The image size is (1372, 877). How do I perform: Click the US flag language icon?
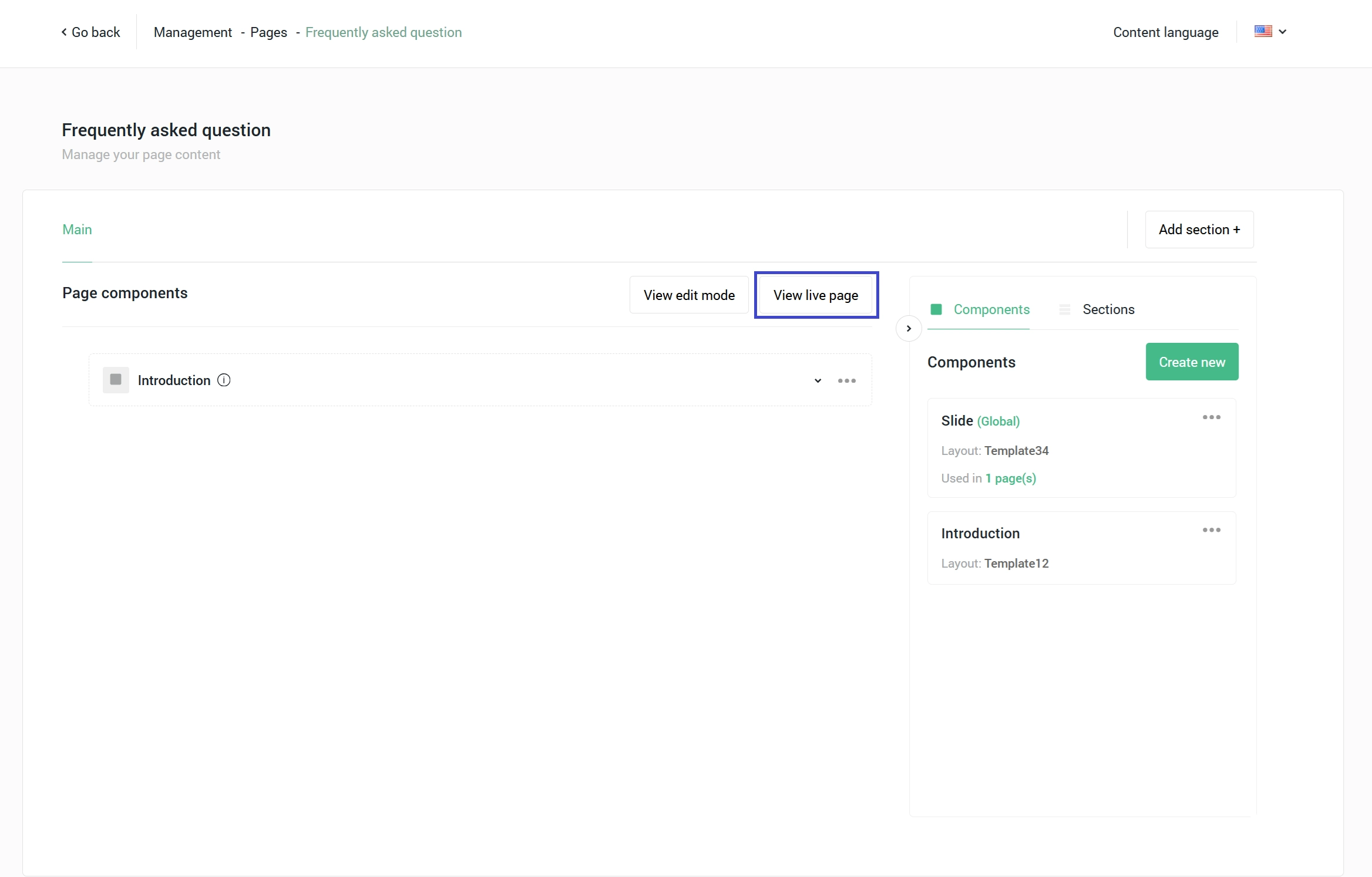tap(1263, 32)
